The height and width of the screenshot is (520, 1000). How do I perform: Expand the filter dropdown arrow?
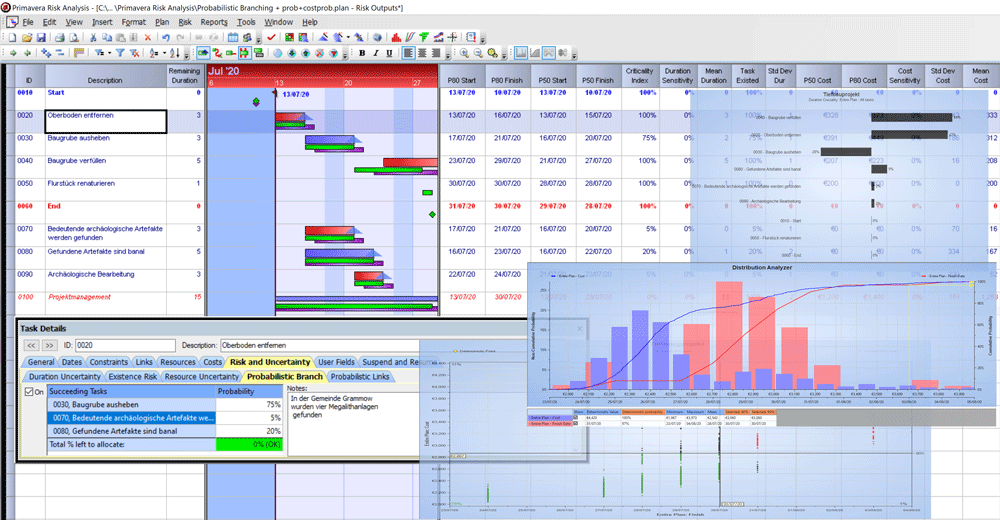click(109, 52)
